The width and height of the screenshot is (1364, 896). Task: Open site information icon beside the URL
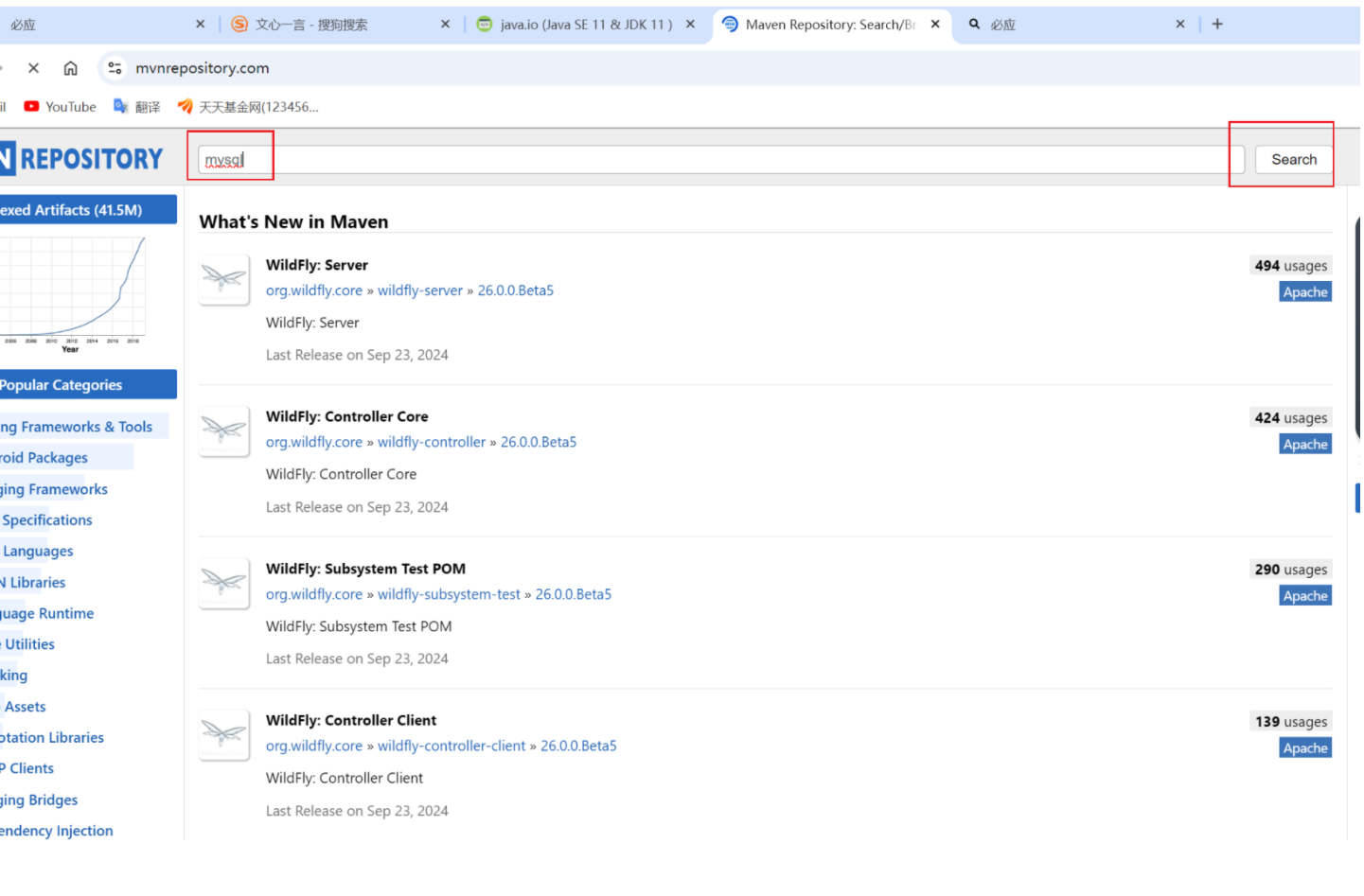click(x=115, y=68)
